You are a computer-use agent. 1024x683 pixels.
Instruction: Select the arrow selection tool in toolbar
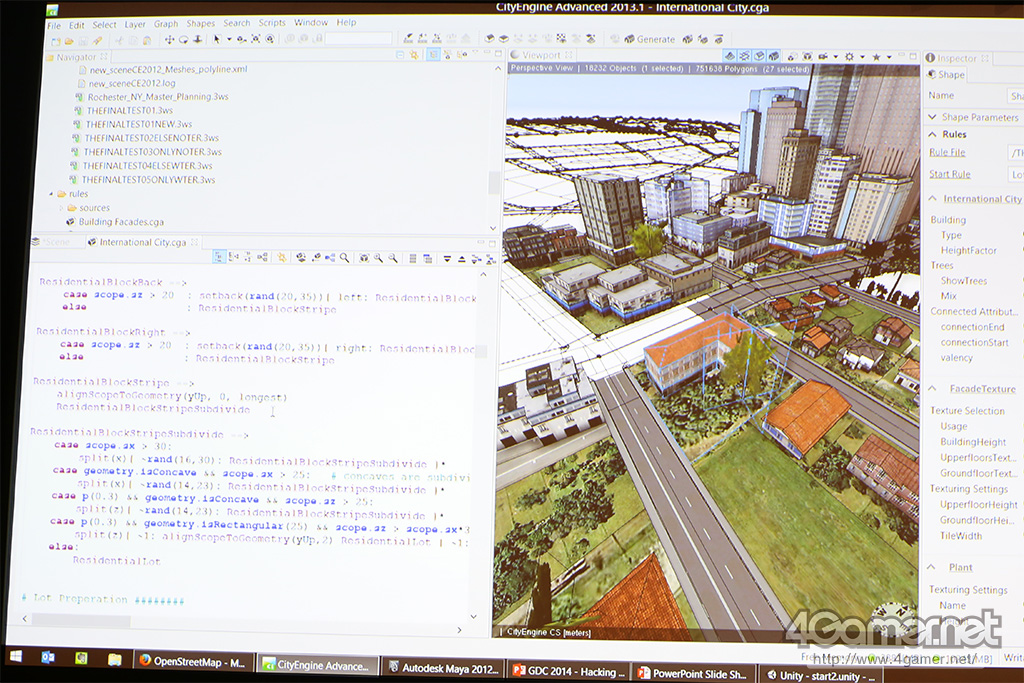[x=215, y=39]
